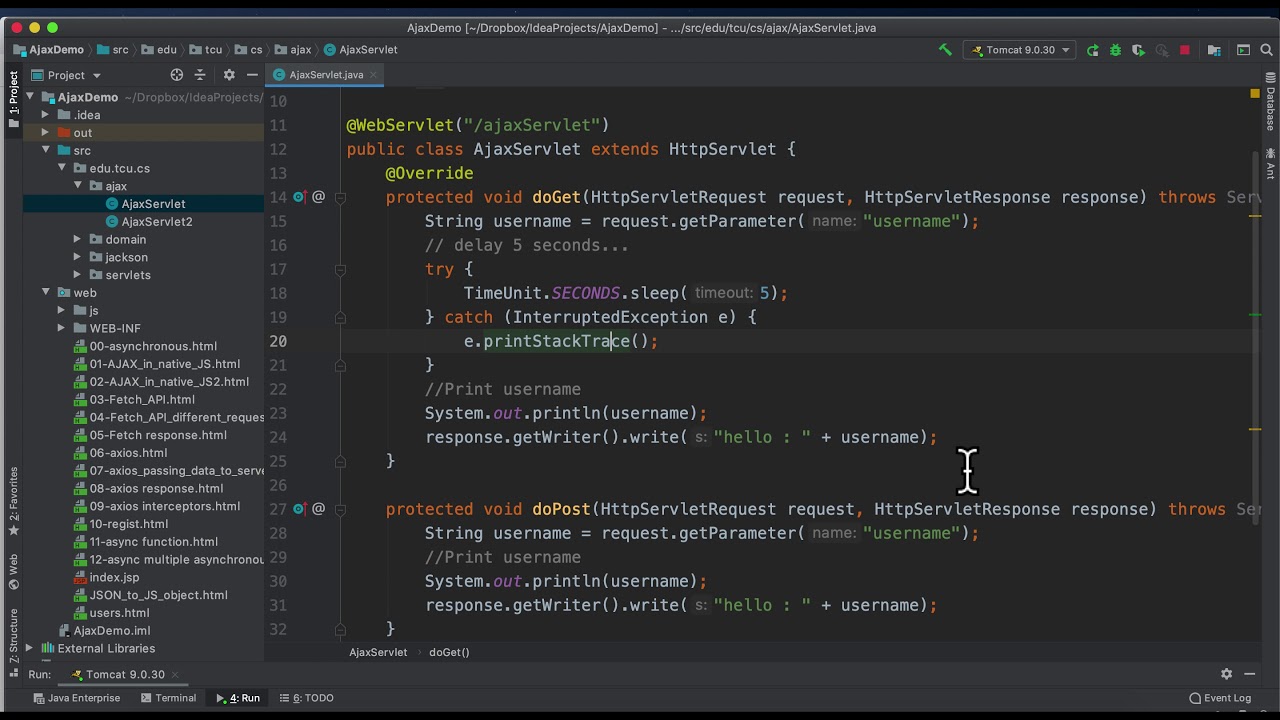The width and height of the screenshot is (1280, 720).
Task: Expand the jackson package
Action: coord(77,257)
